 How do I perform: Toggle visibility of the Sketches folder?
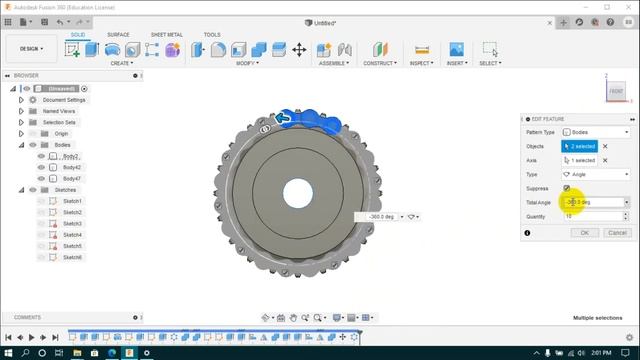coord(33,190)
